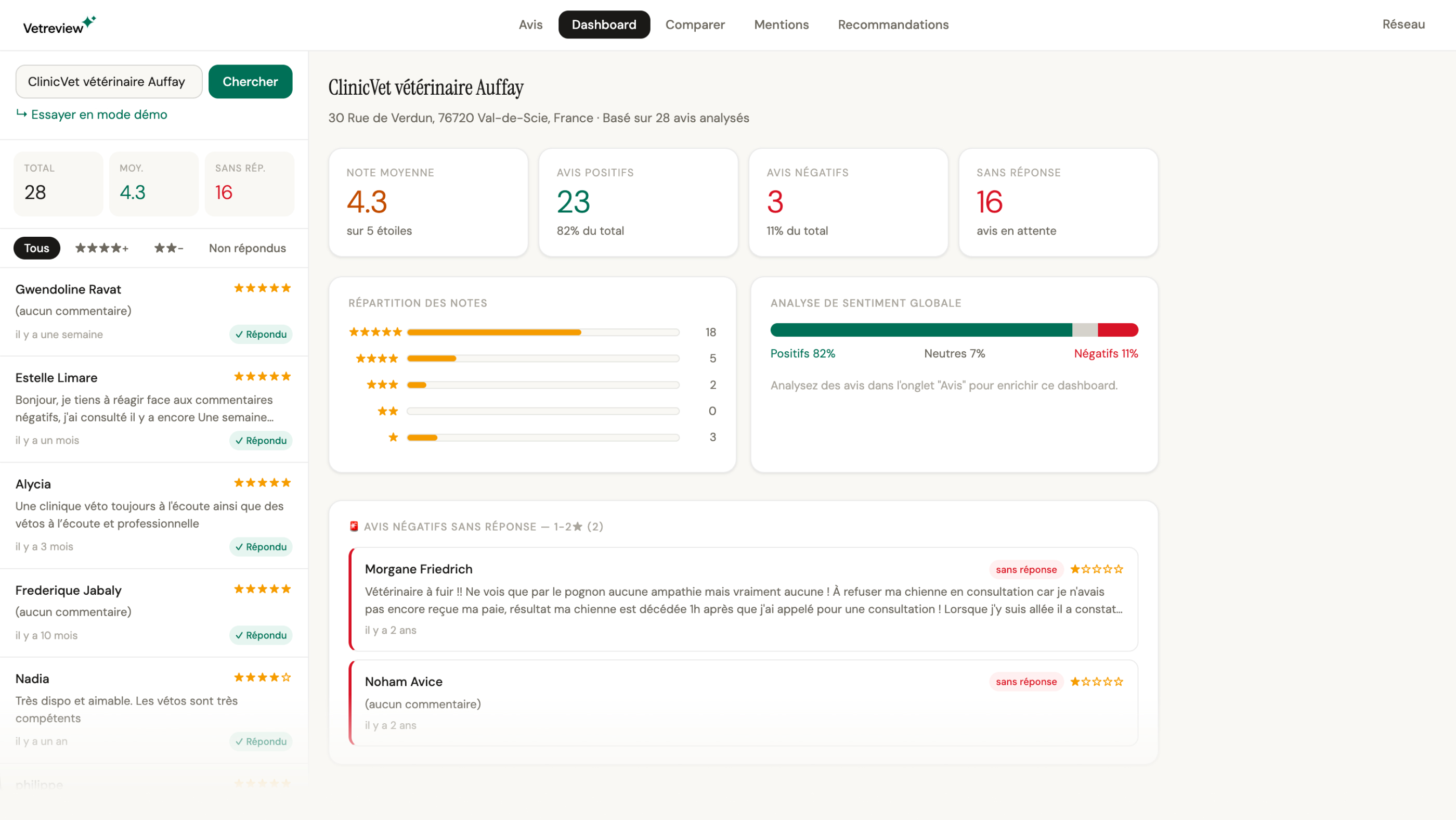1456x820 pixels.
Task: Click the five-star distribution bar
Action: tap(543, 332)
